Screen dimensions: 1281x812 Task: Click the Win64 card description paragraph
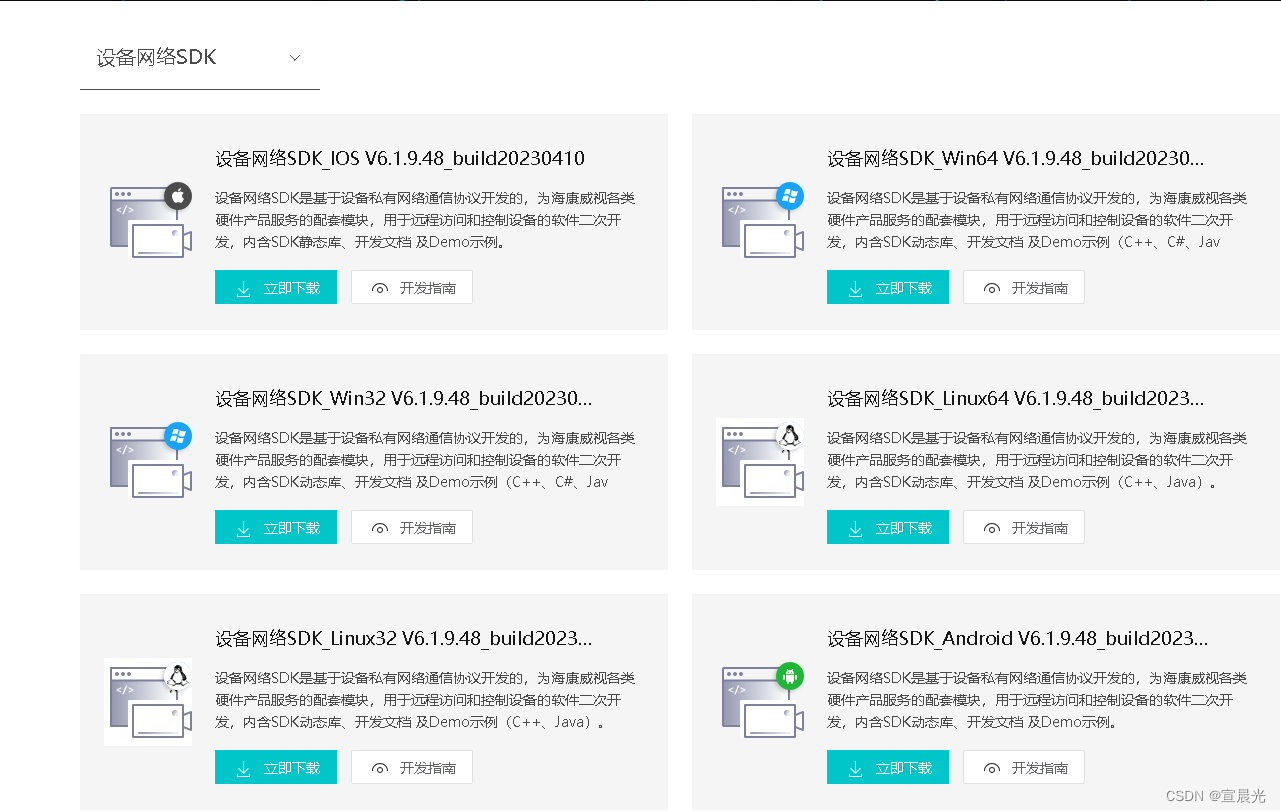(x=1037, y=220)
